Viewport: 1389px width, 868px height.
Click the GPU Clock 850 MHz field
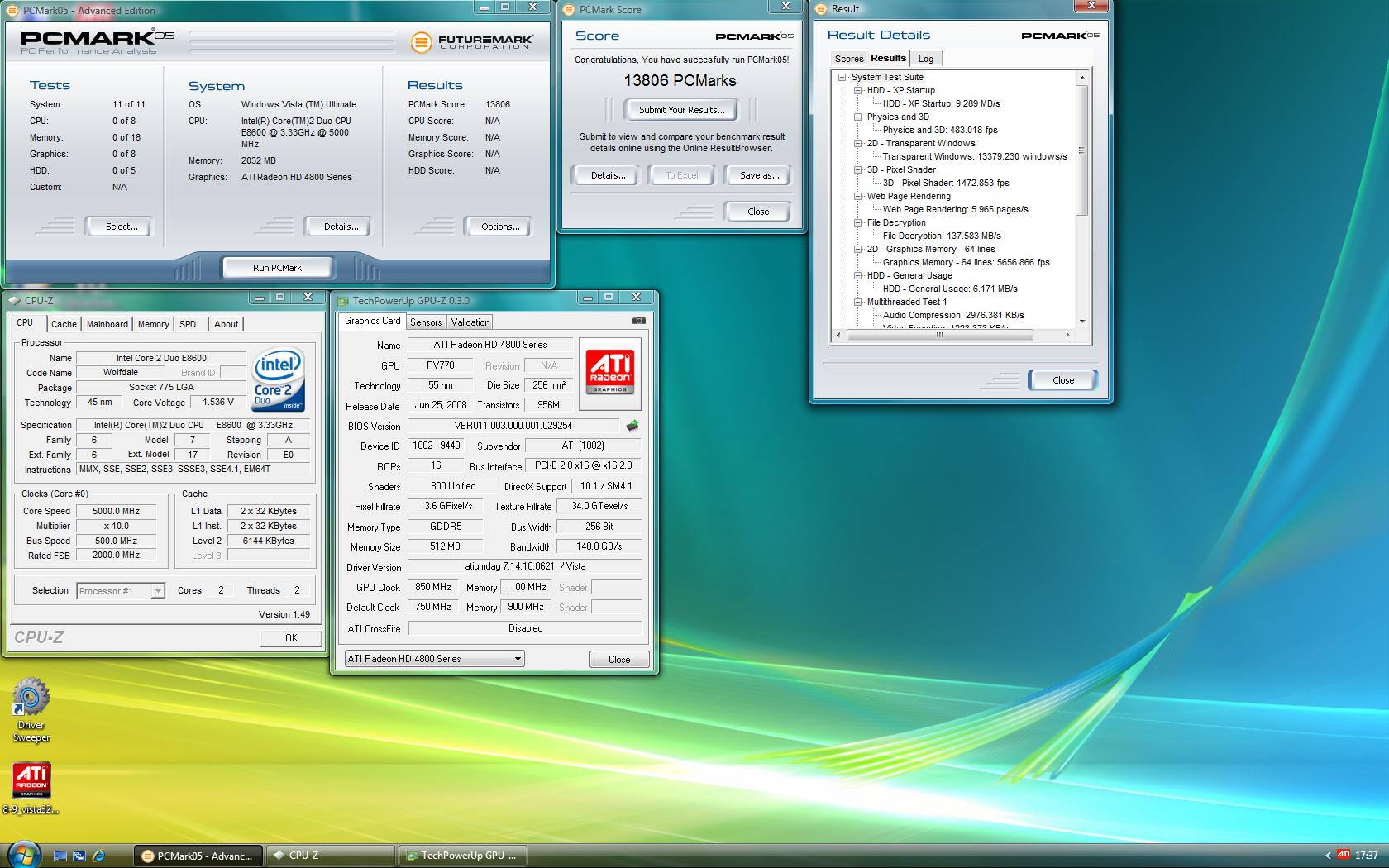433,587
